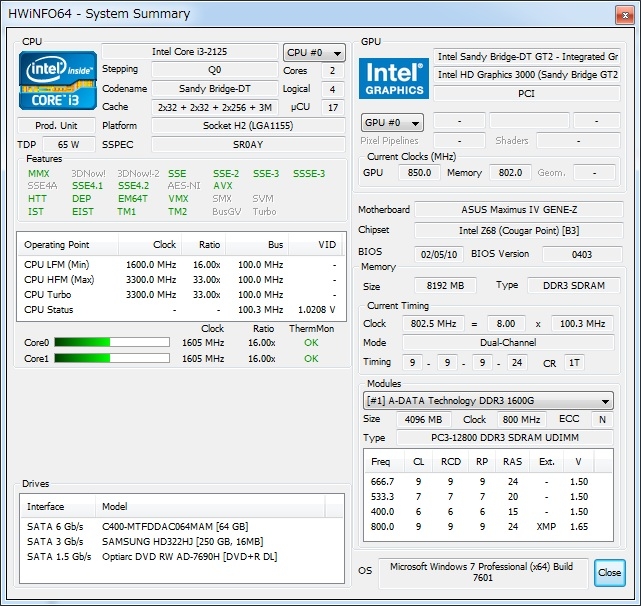
Task: Open the CPU #0 selector dropdown
Action: click(x=314, y=53)
